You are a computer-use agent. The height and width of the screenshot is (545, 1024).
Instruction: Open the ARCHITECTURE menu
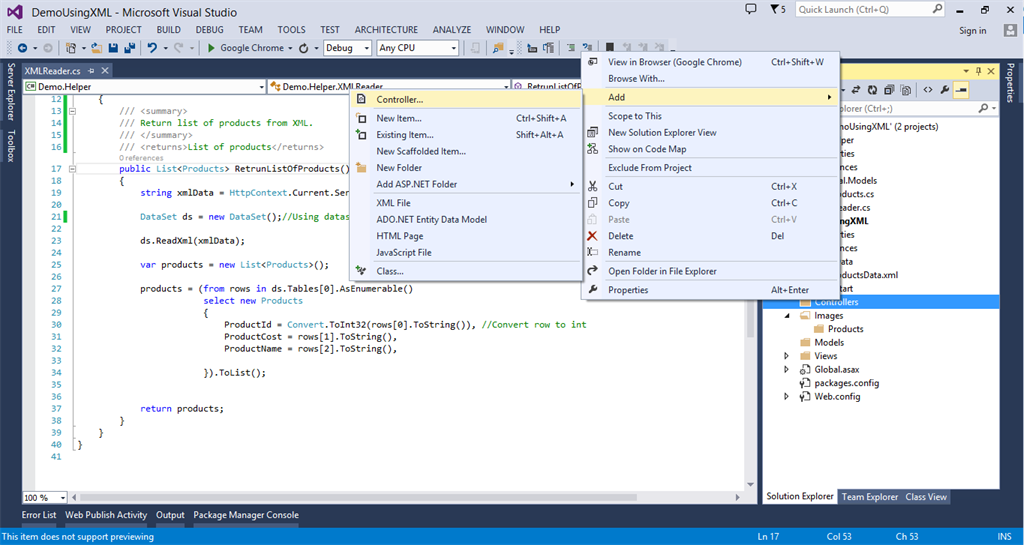click(386, 30)
